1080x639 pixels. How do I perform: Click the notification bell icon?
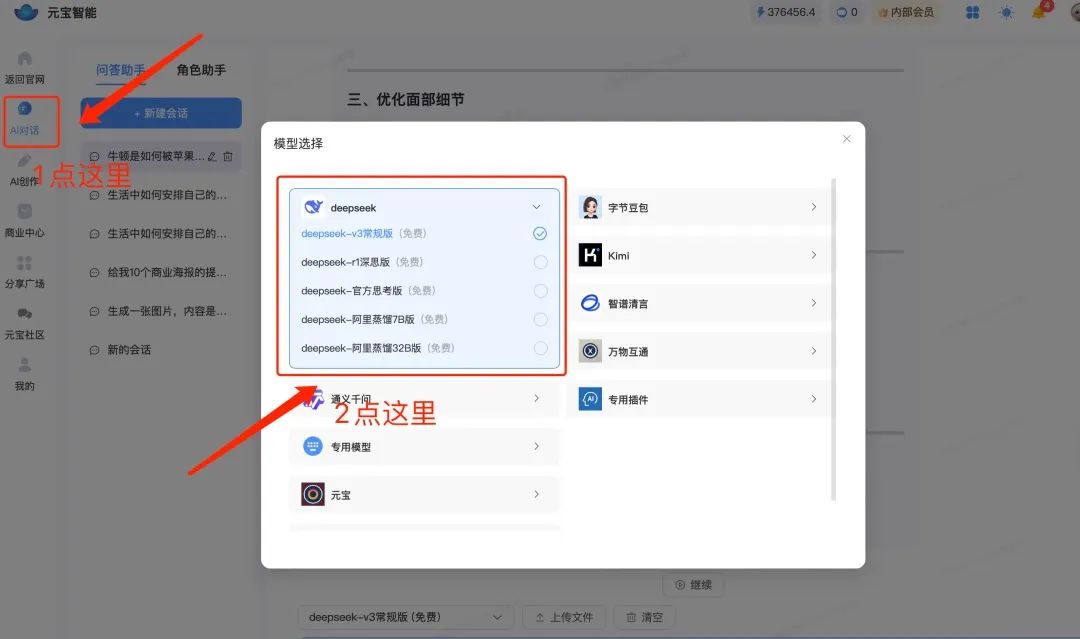(x=1039, y=12)
